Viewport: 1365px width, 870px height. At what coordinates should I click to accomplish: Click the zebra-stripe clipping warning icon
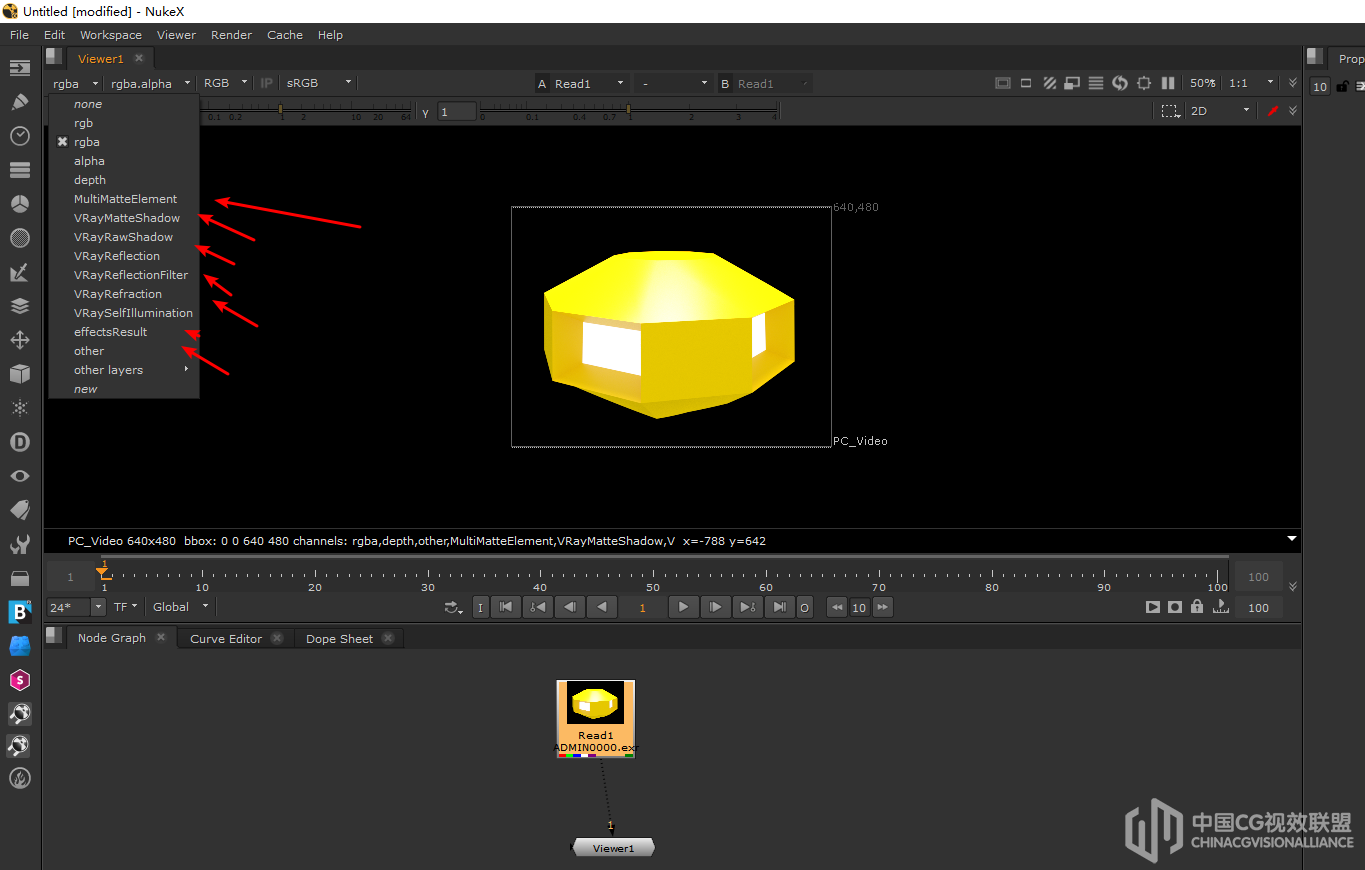1050,83
